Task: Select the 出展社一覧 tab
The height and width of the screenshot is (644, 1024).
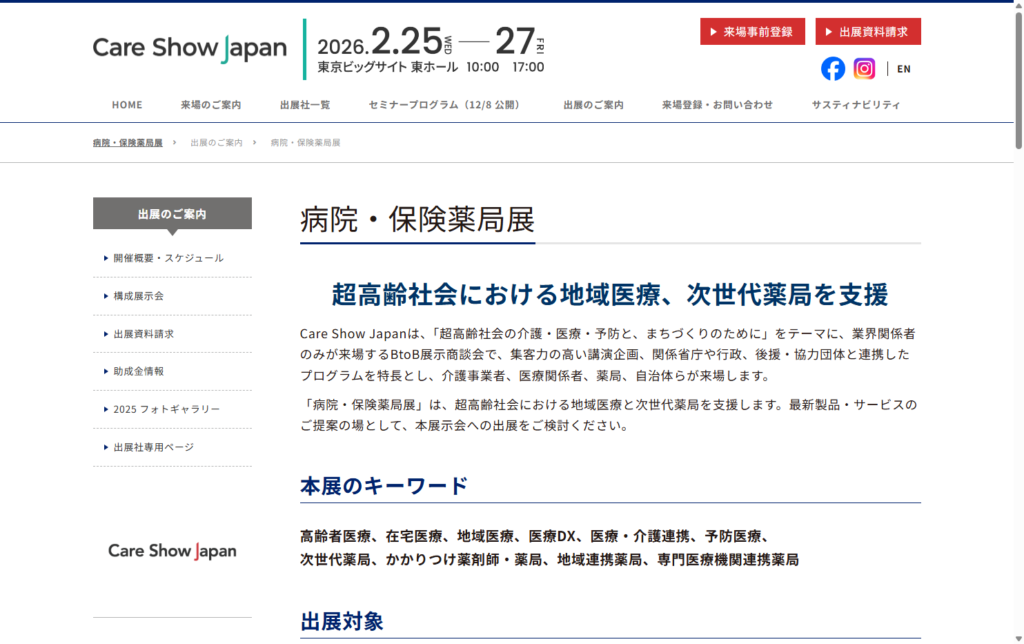Action: click(x=305, y=104)
